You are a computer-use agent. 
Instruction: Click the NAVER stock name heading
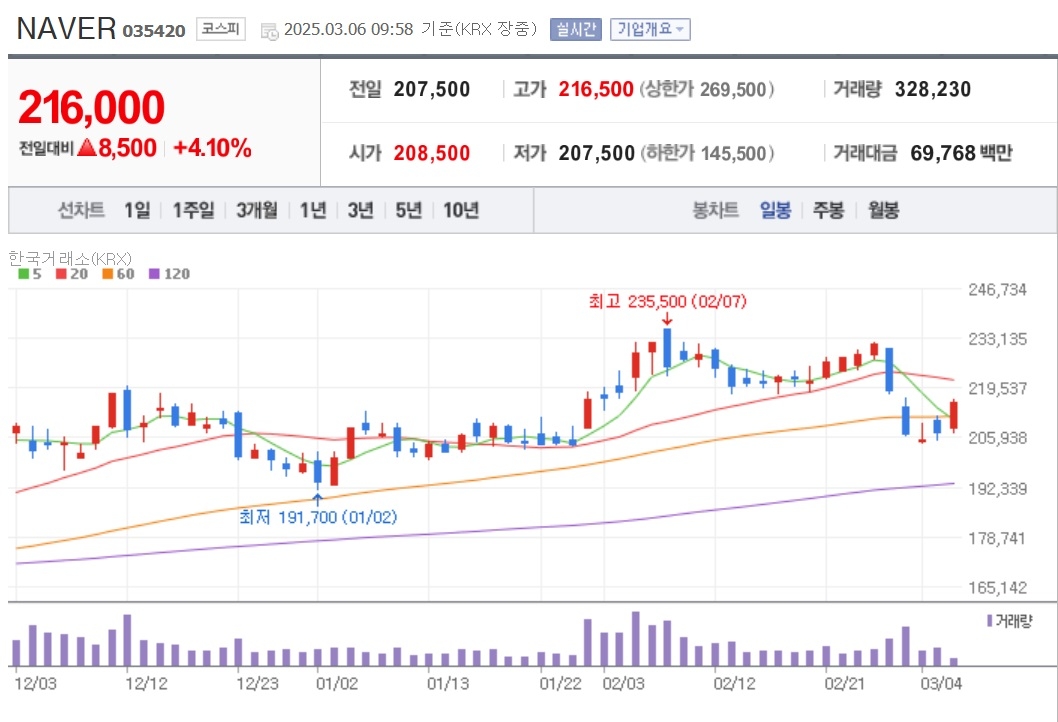pyautogui.click(x=66, y=29)
